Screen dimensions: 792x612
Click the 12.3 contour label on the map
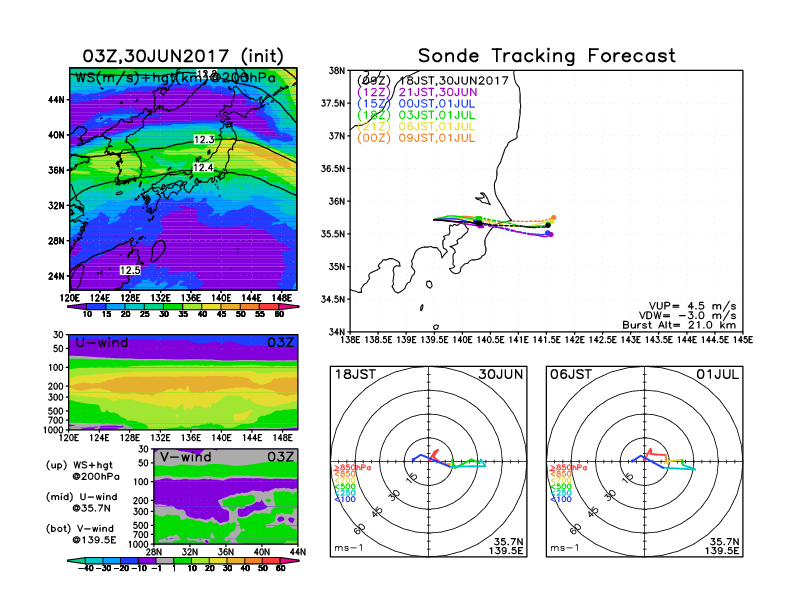pyautogui.click(x=204, y=140)
